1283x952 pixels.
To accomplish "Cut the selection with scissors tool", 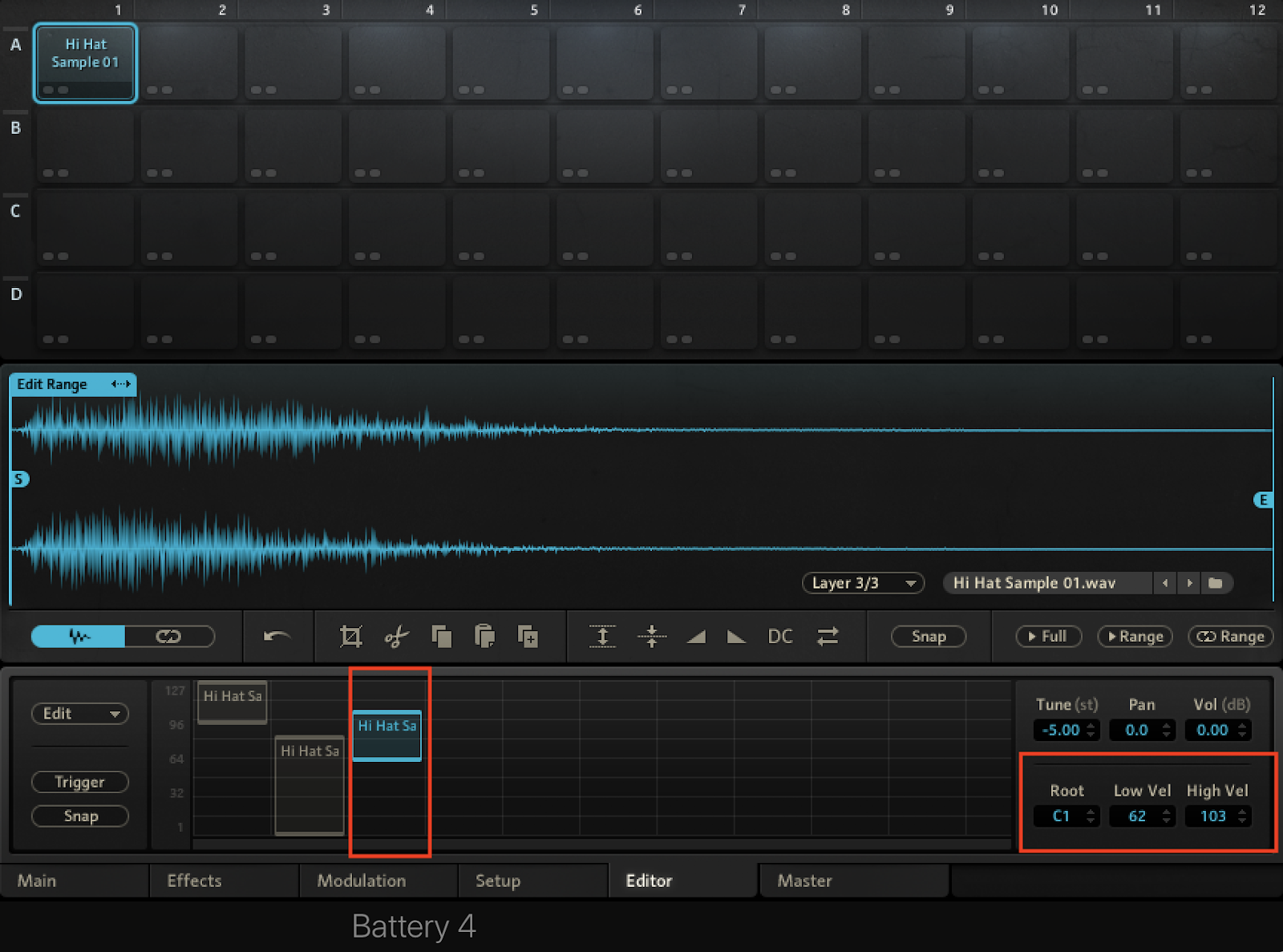I will pos(396,637).
